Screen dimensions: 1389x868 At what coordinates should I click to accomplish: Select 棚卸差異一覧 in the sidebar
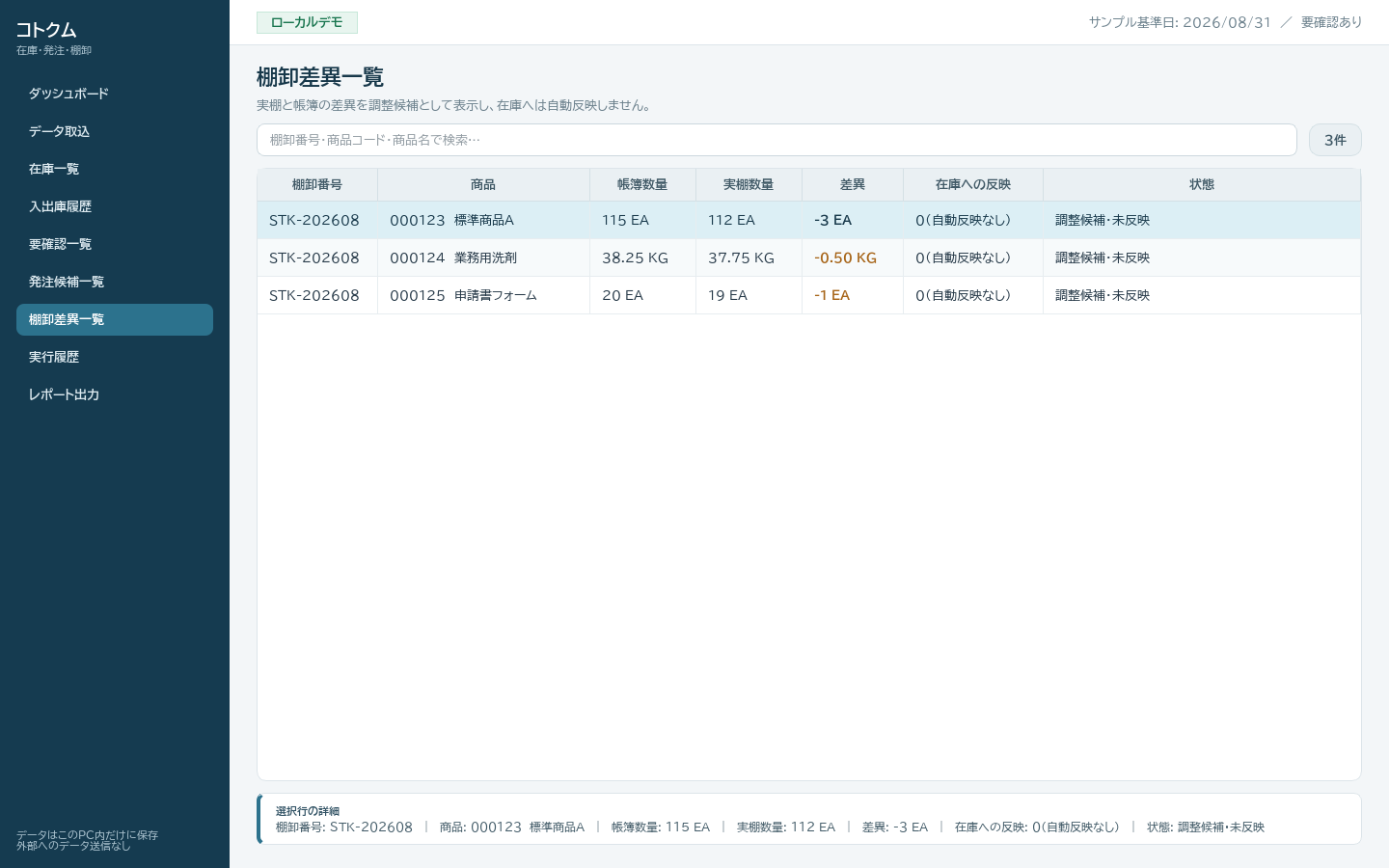pos(115,319)
